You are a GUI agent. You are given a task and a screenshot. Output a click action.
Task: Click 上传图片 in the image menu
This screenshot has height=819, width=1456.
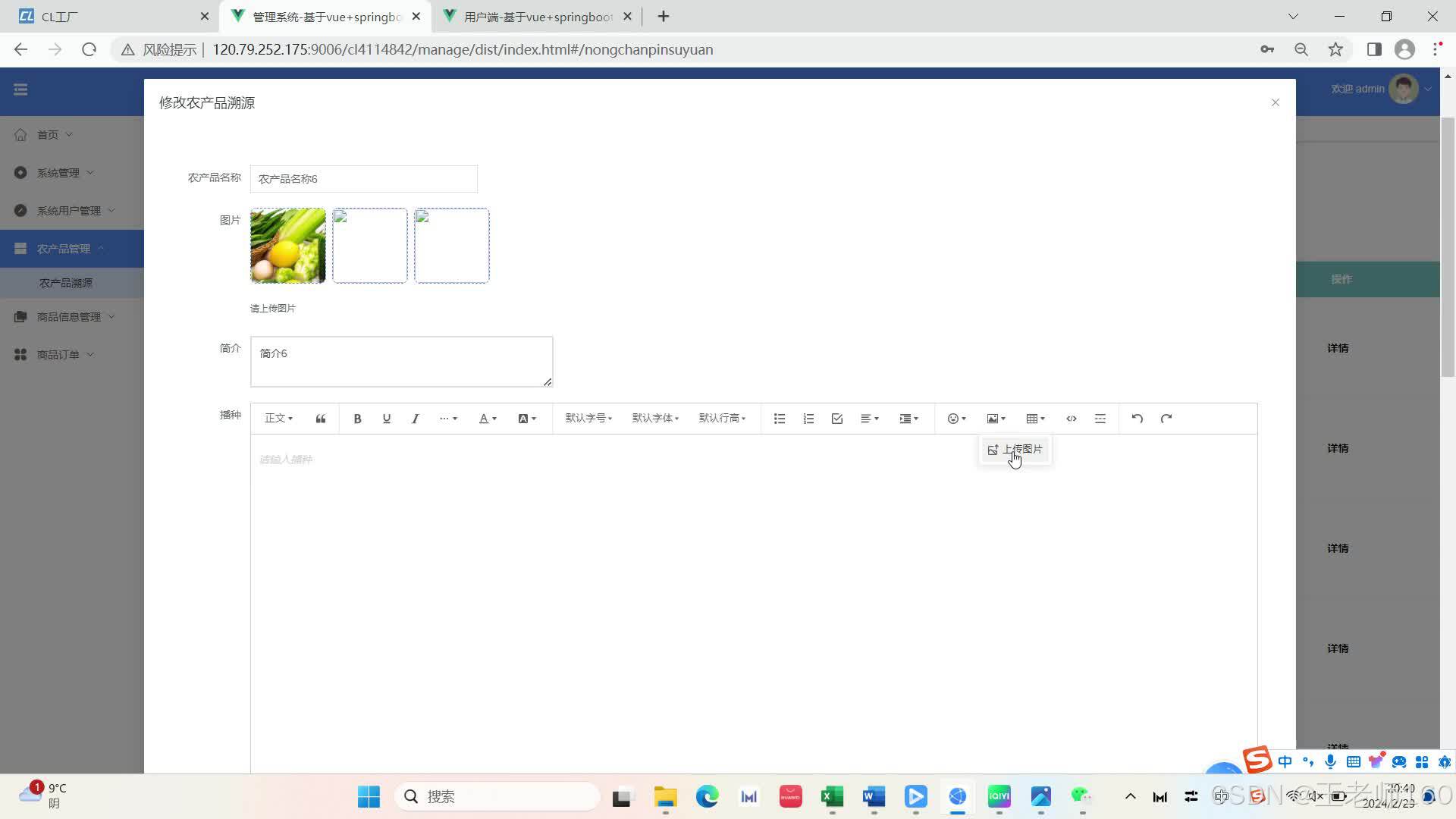1015,450
